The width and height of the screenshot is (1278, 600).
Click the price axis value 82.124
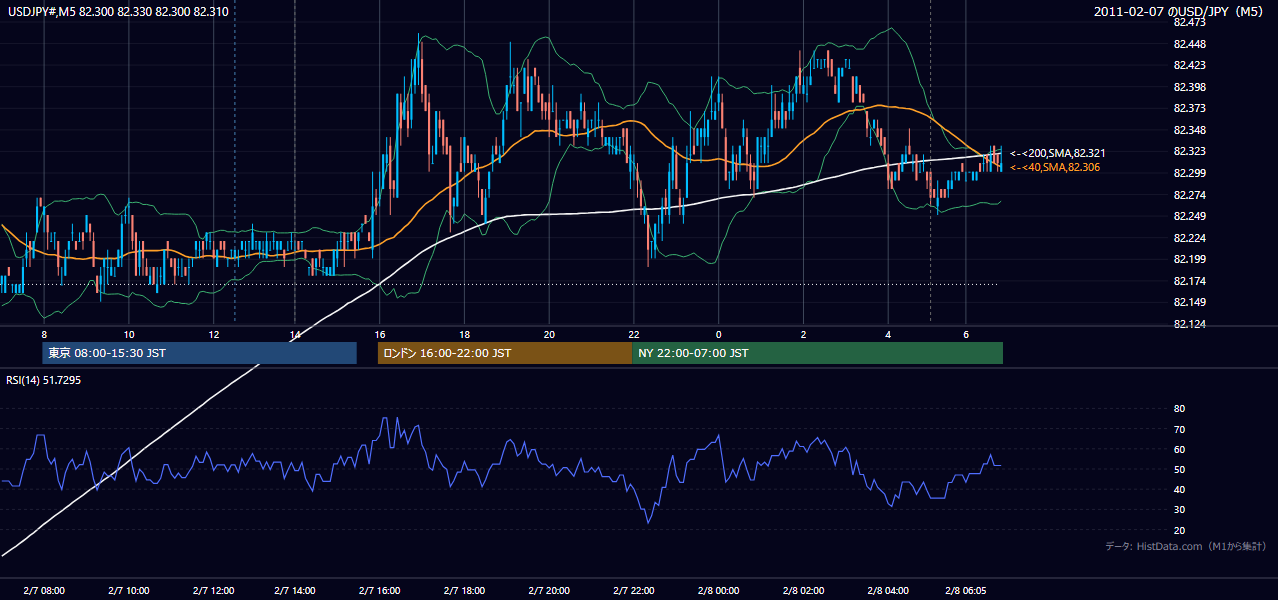pos(1189,324)
